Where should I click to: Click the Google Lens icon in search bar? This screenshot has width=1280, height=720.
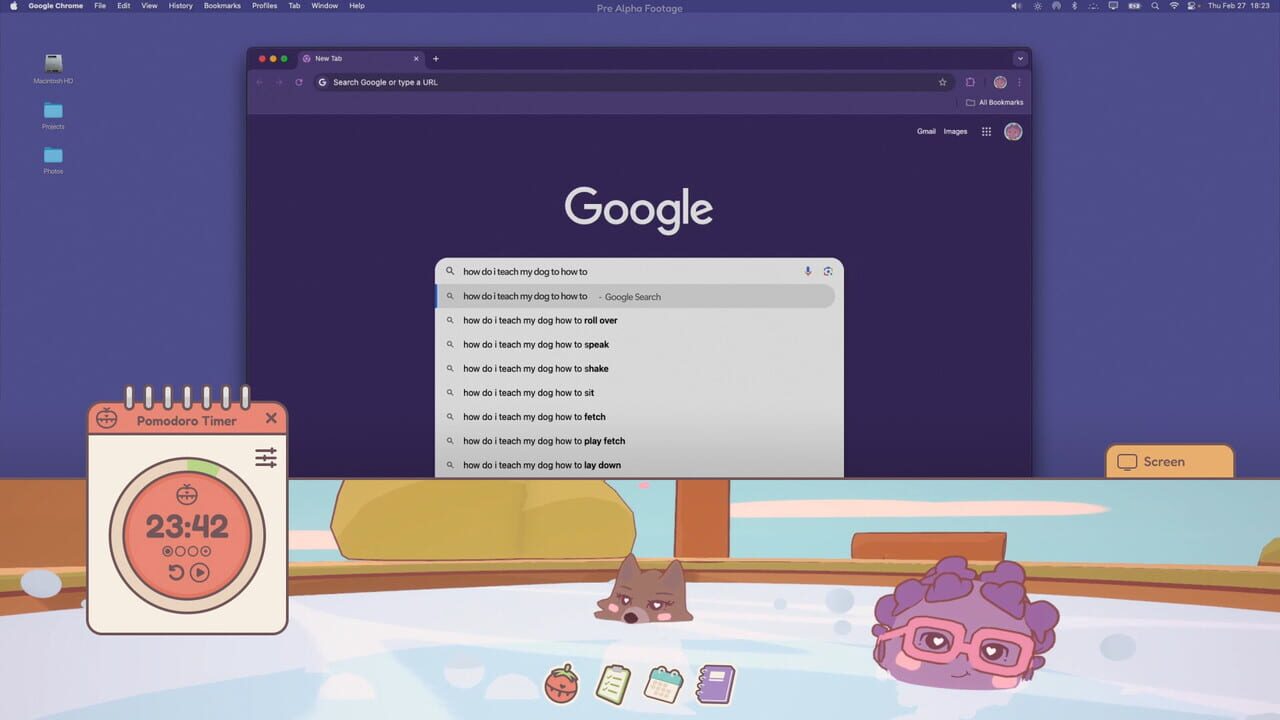click(x=828, y=271)
